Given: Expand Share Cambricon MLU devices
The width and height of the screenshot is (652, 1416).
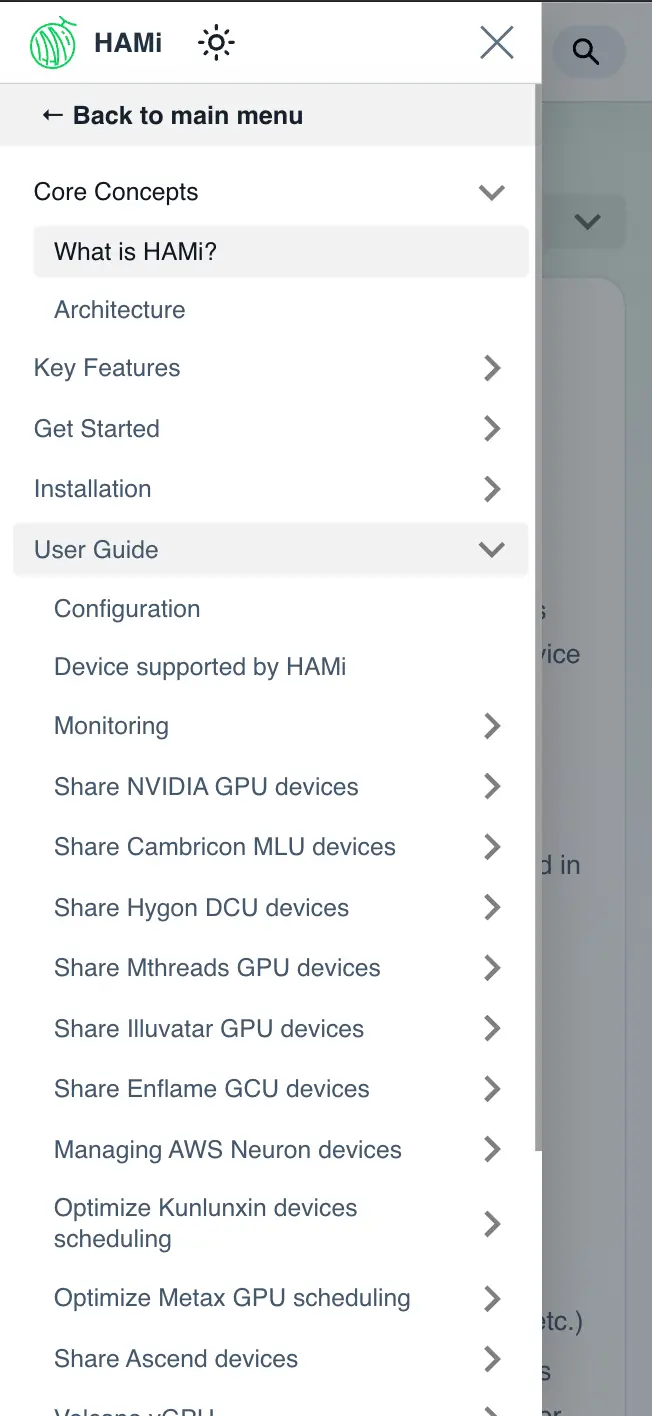Looking at the screenshot, I should click(491, 847).
